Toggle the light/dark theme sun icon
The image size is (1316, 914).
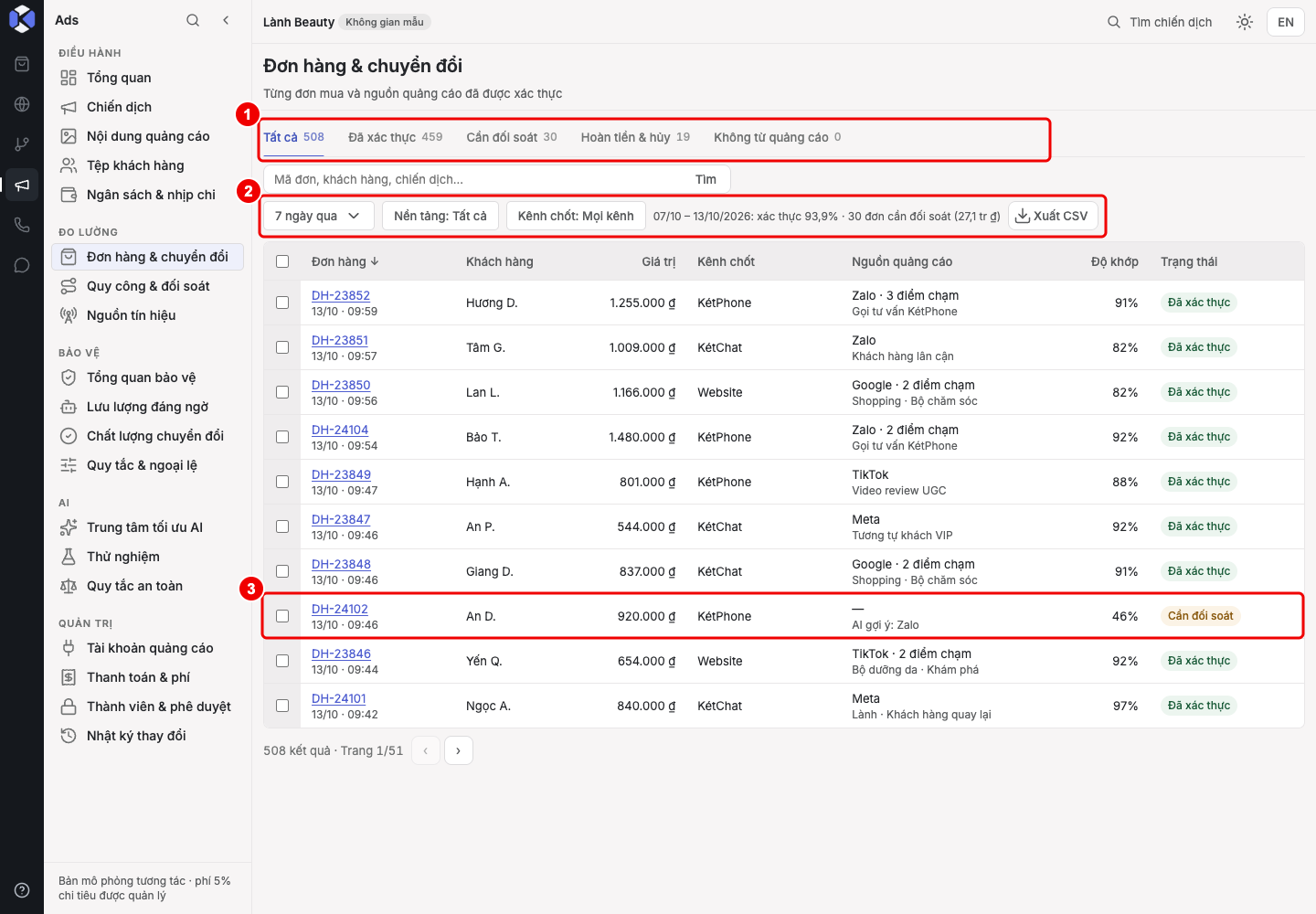(1245, 22)
